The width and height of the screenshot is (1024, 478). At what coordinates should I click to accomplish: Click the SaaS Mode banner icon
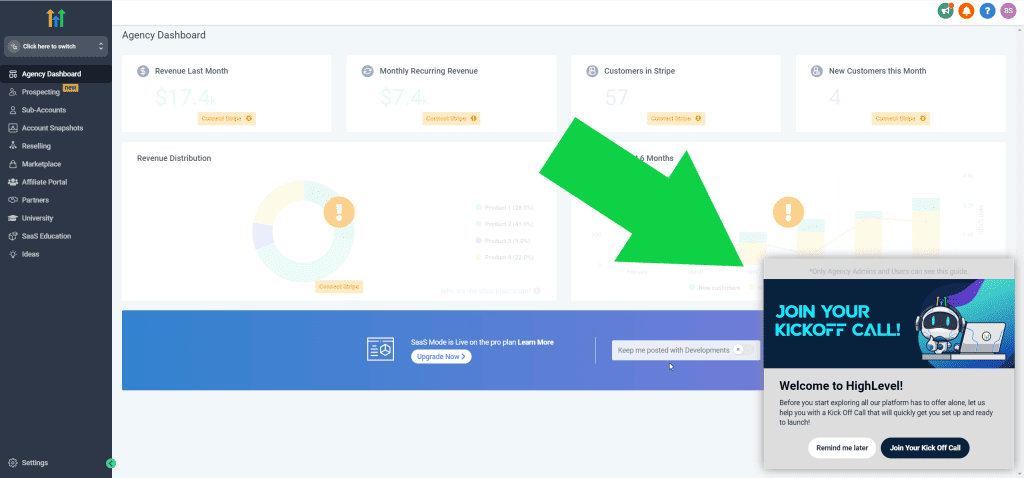tap(380, 349)
